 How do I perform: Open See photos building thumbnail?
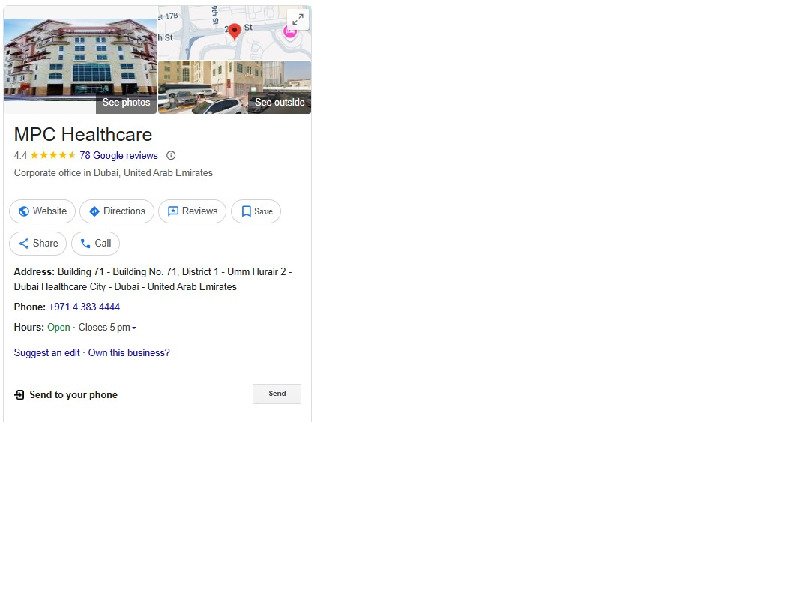click(x=80, y=58)
